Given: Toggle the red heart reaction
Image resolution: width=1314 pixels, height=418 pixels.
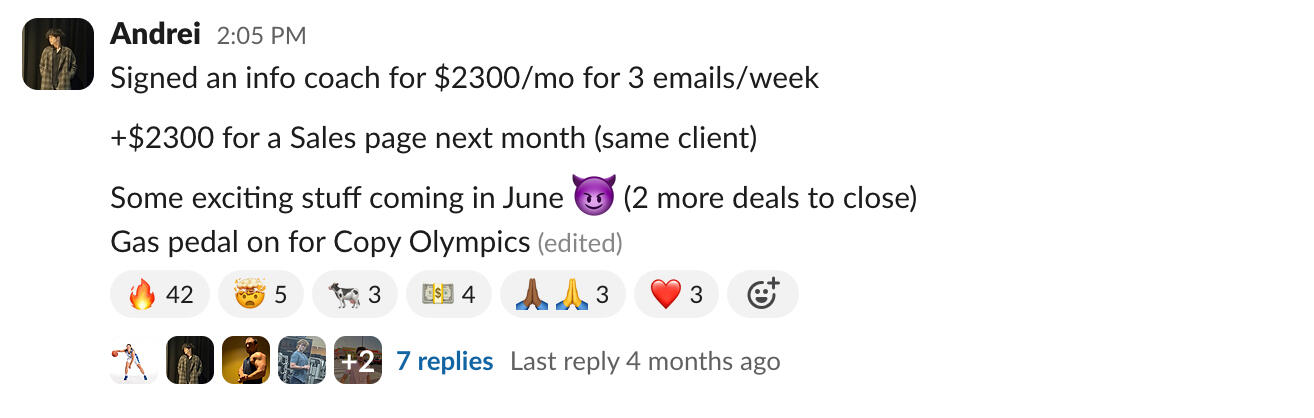Looking at the screenshot, I should pos(676,295).
